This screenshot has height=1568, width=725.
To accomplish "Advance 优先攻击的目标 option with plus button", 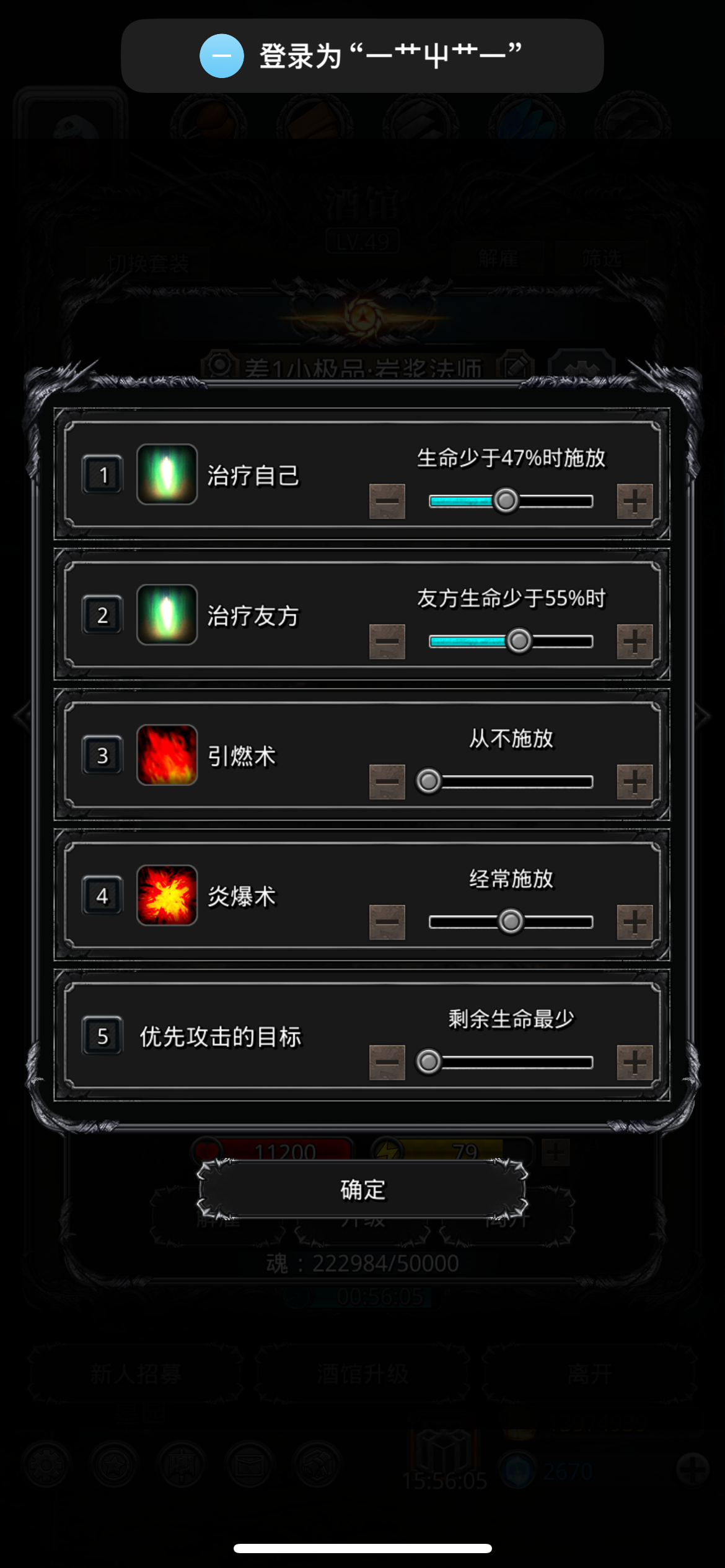I will (635, 1063).
